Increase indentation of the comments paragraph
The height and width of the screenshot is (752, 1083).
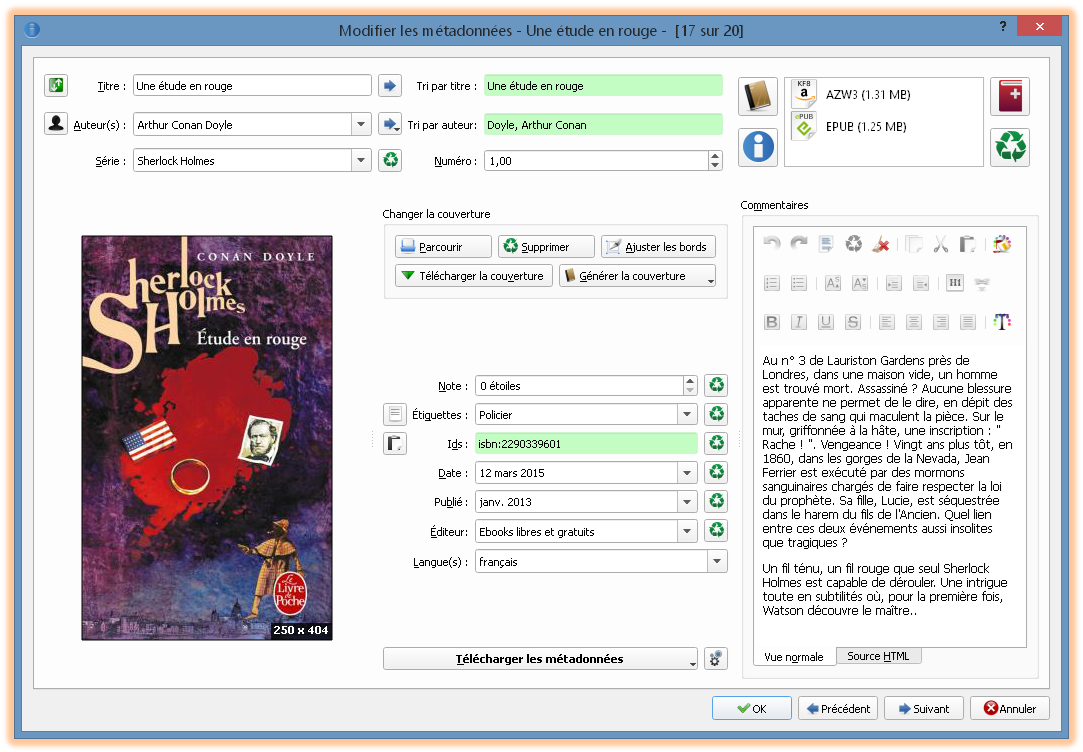coord(894,283)
